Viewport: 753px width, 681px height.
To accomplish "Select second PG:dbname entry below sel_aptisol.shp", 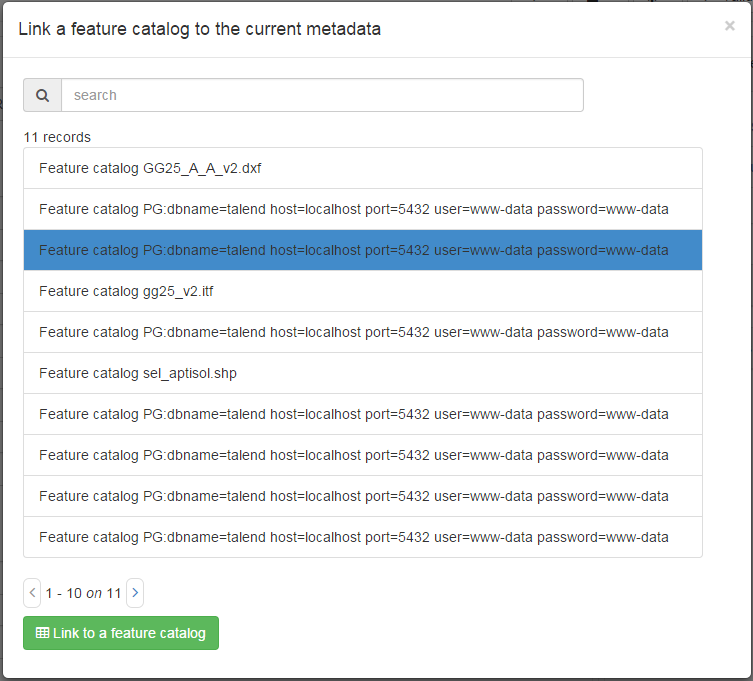I will pyautogui.click(x=363, y=455).
